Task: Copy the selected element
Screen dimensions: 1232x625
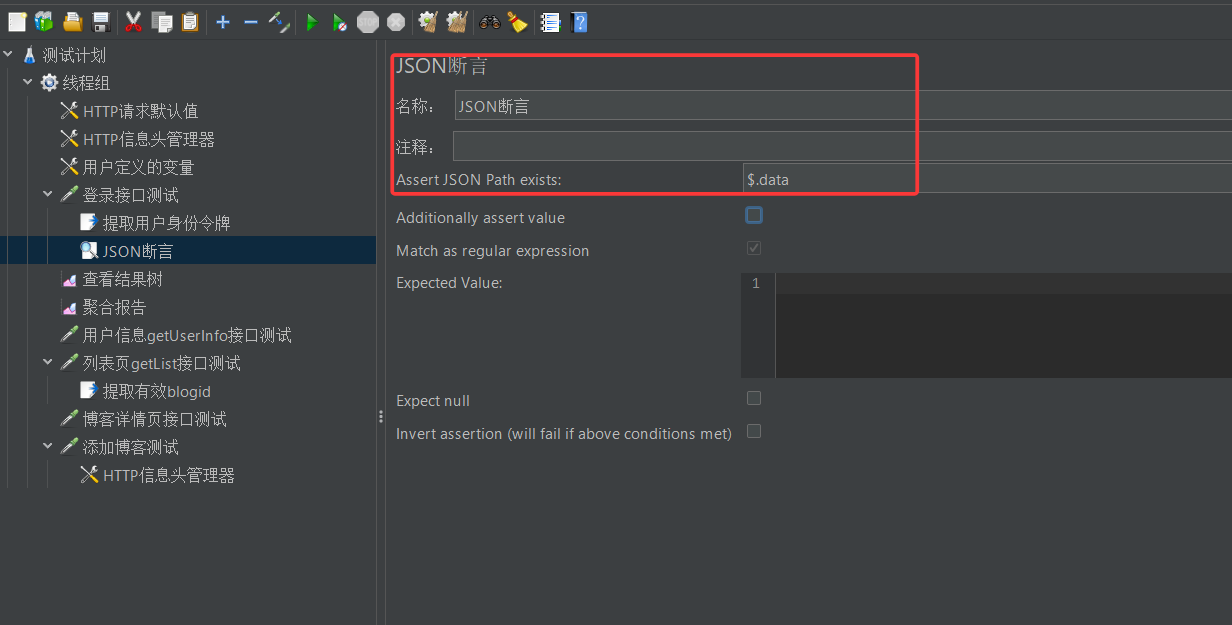Action: click(161, 21)
